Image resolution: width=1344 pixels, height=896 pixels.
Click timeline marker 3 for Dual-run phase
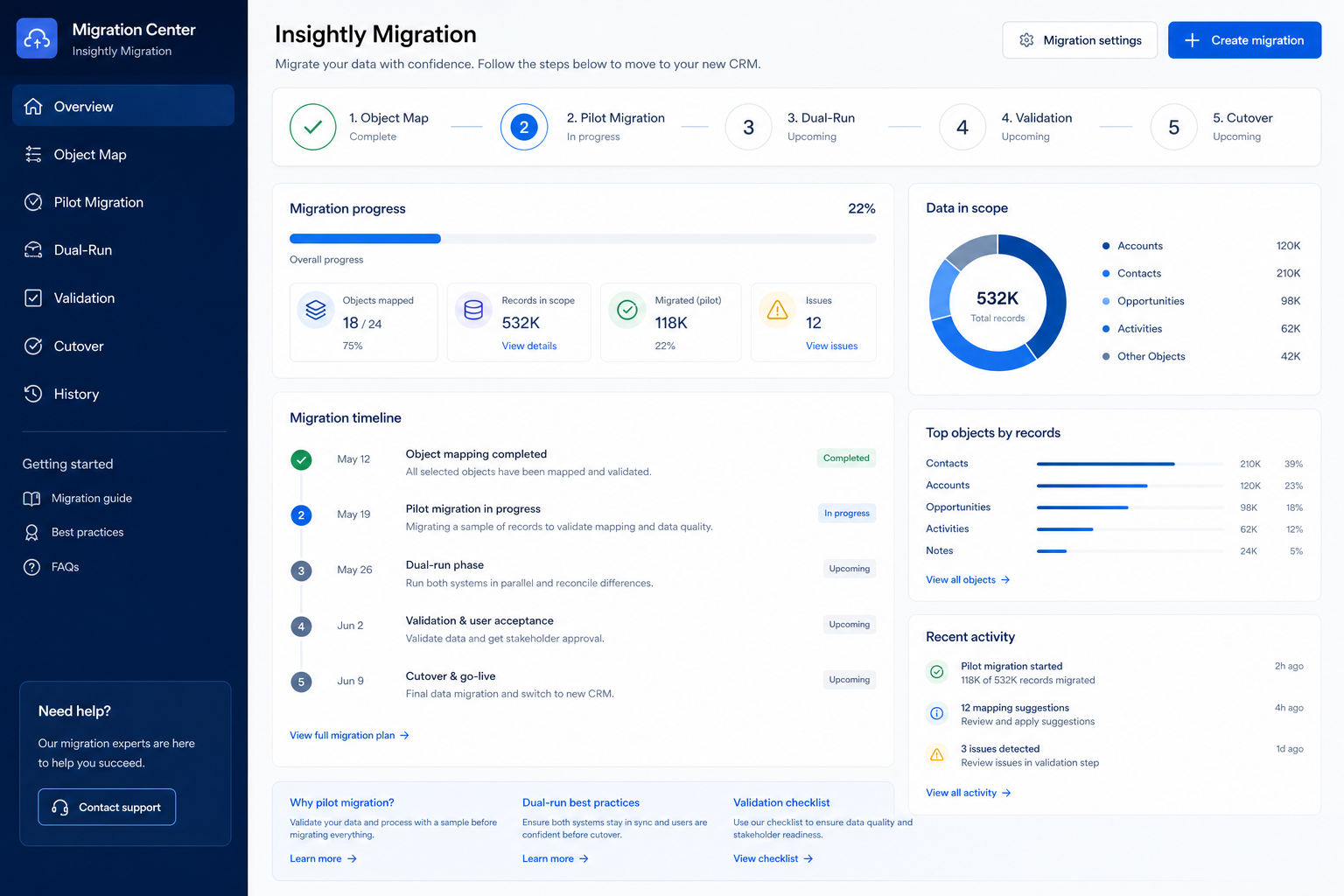coord(301,570)
